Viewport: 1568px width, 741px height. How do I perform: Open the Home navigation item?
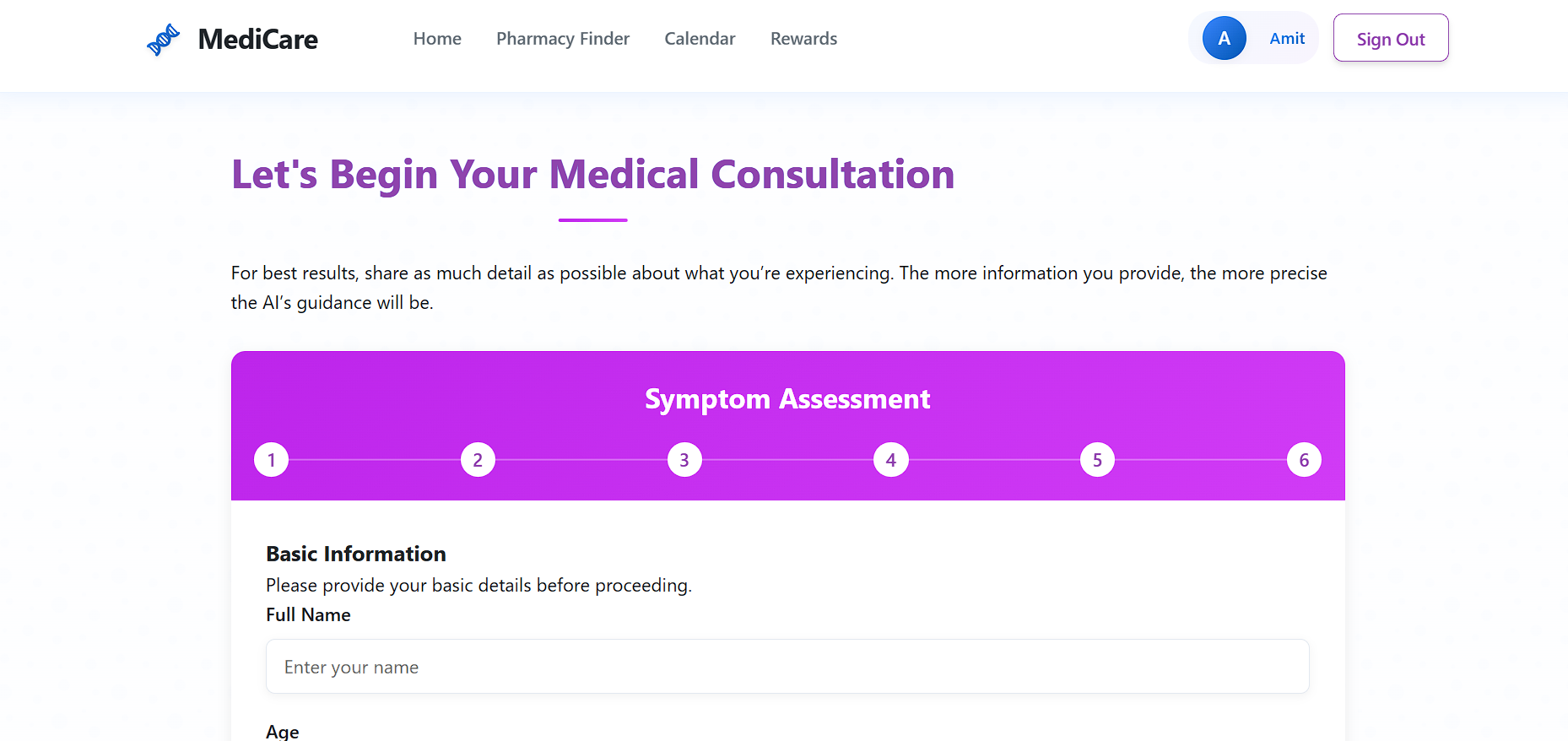coord(437,39)
